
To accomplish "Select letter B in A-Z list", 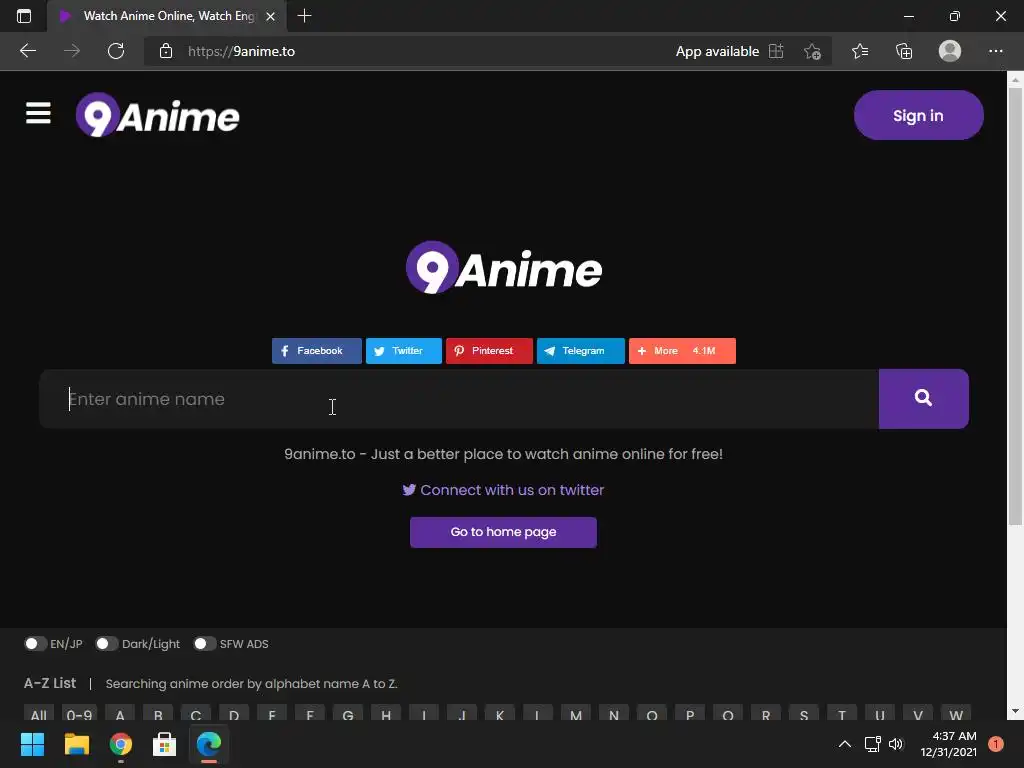I will click(x=158, y=714).
